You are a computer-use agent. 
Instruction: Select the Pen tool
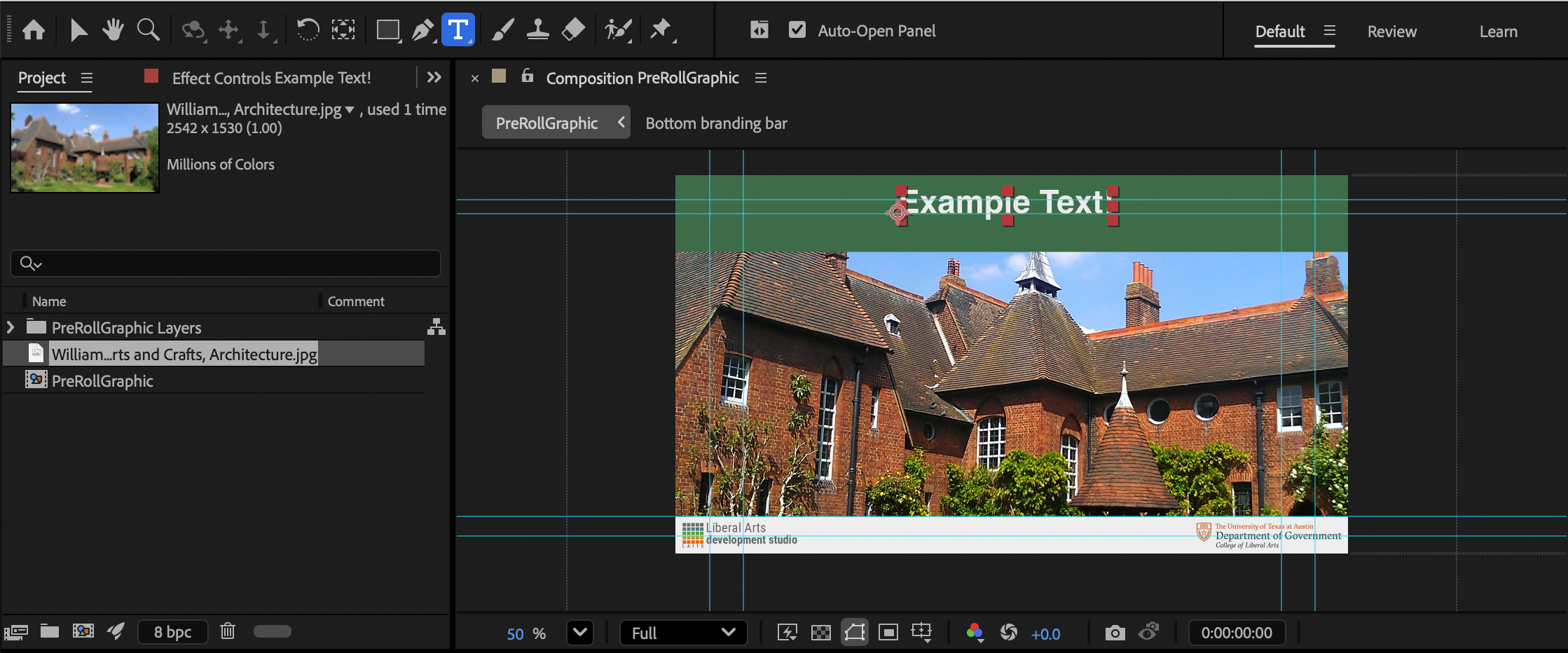[x=422, y=30]
